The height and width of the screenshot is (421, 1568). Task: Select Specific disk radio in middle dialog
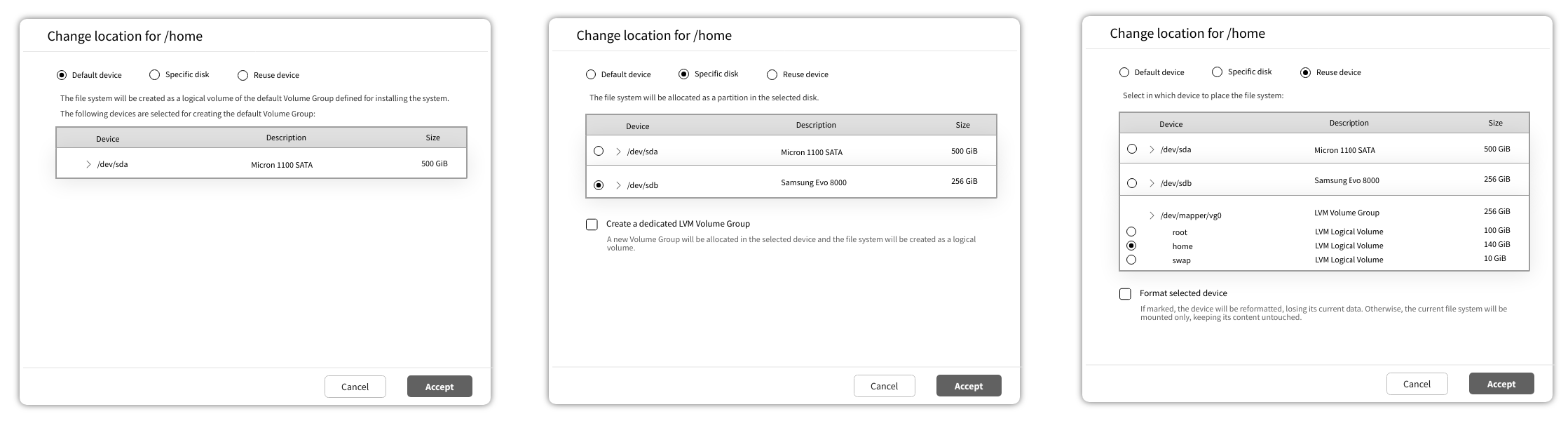(683, 74)
